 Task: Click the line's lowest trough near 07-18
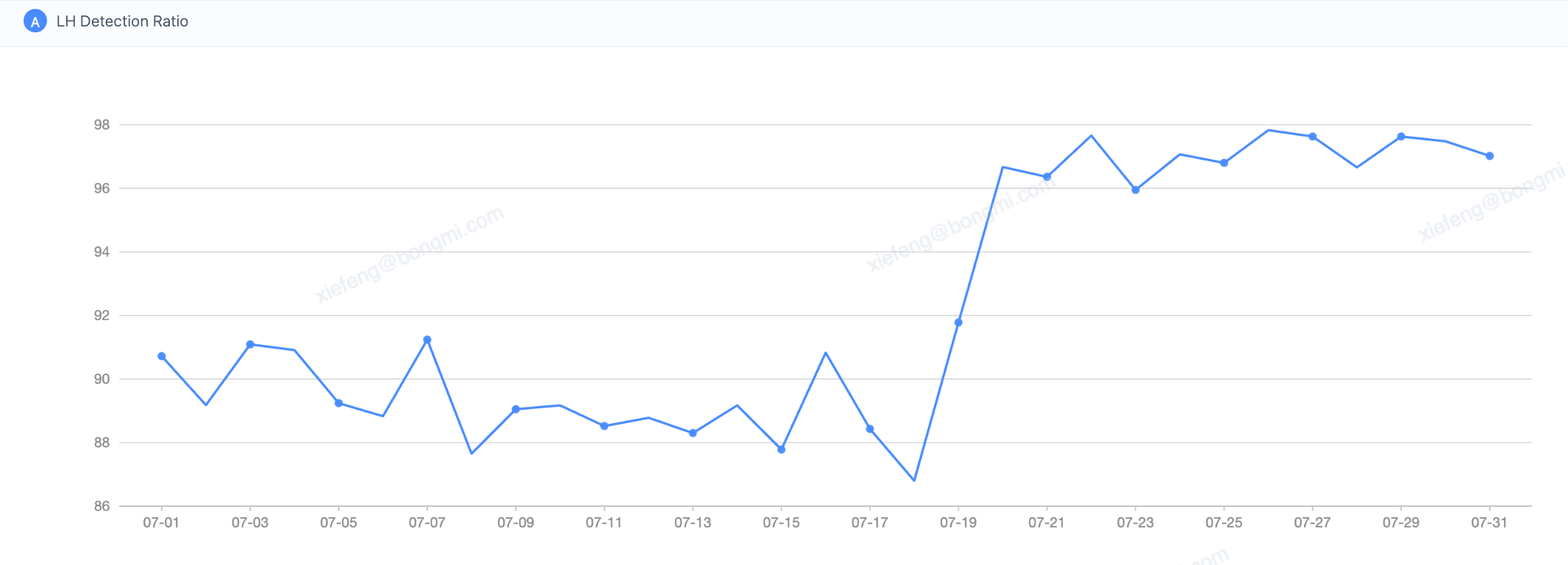click(x=914, y=480)
